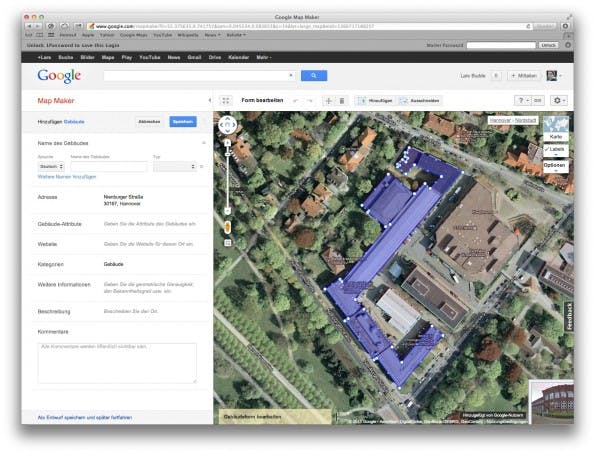Click the Hinzufügen shape tool

(x=375, y=101)
